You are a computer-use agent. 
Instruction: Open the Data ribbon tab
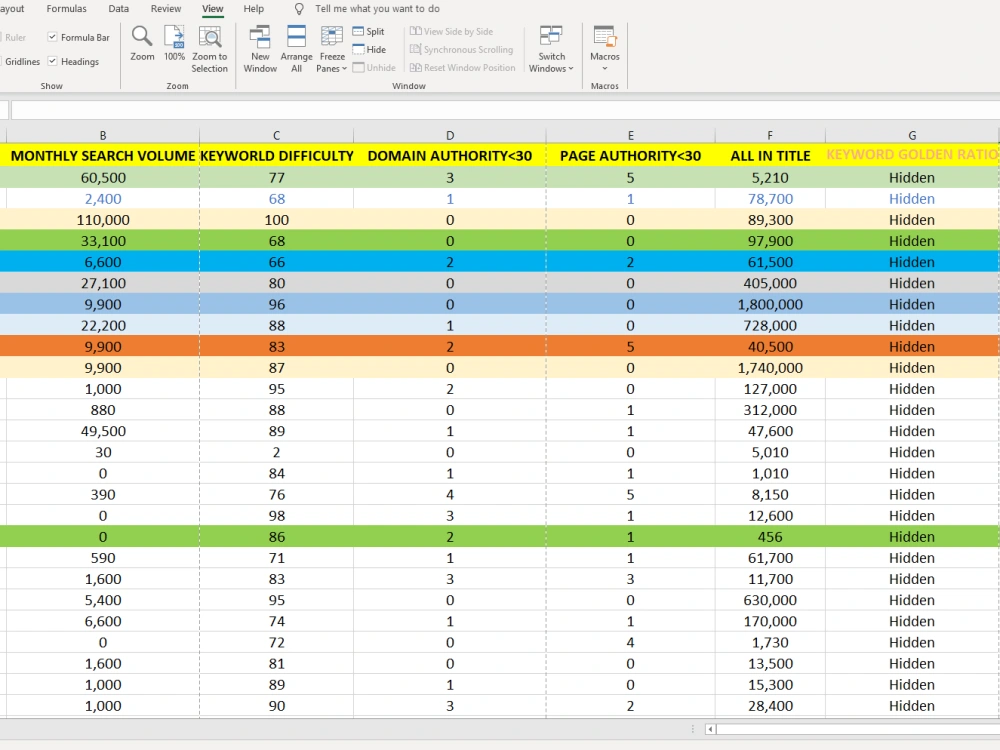[x=119, y=9]
